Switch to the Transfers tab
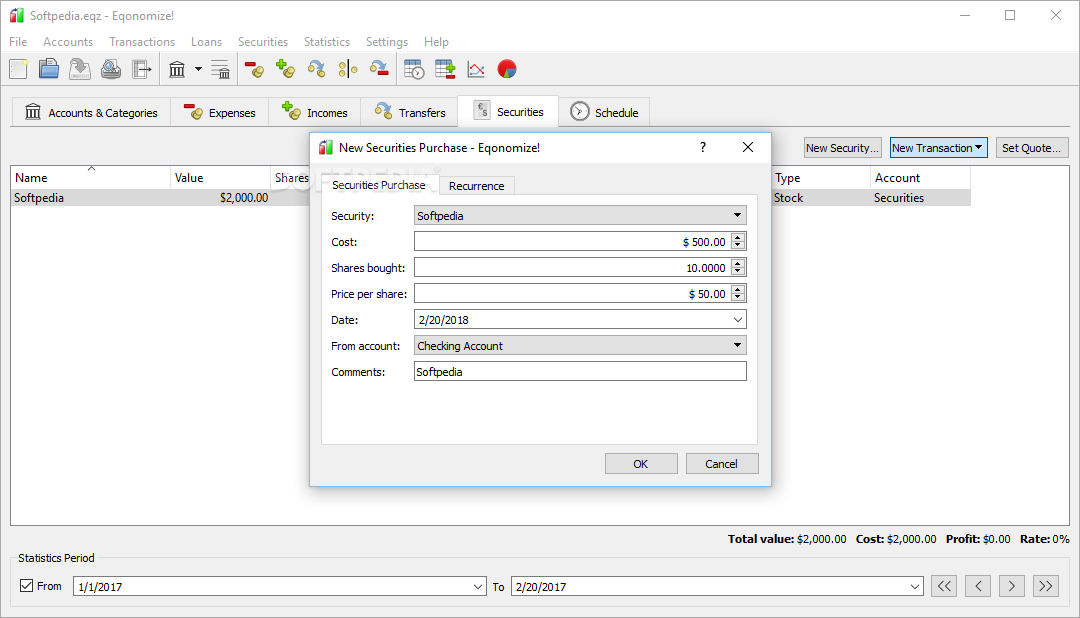 coord(409,112)
